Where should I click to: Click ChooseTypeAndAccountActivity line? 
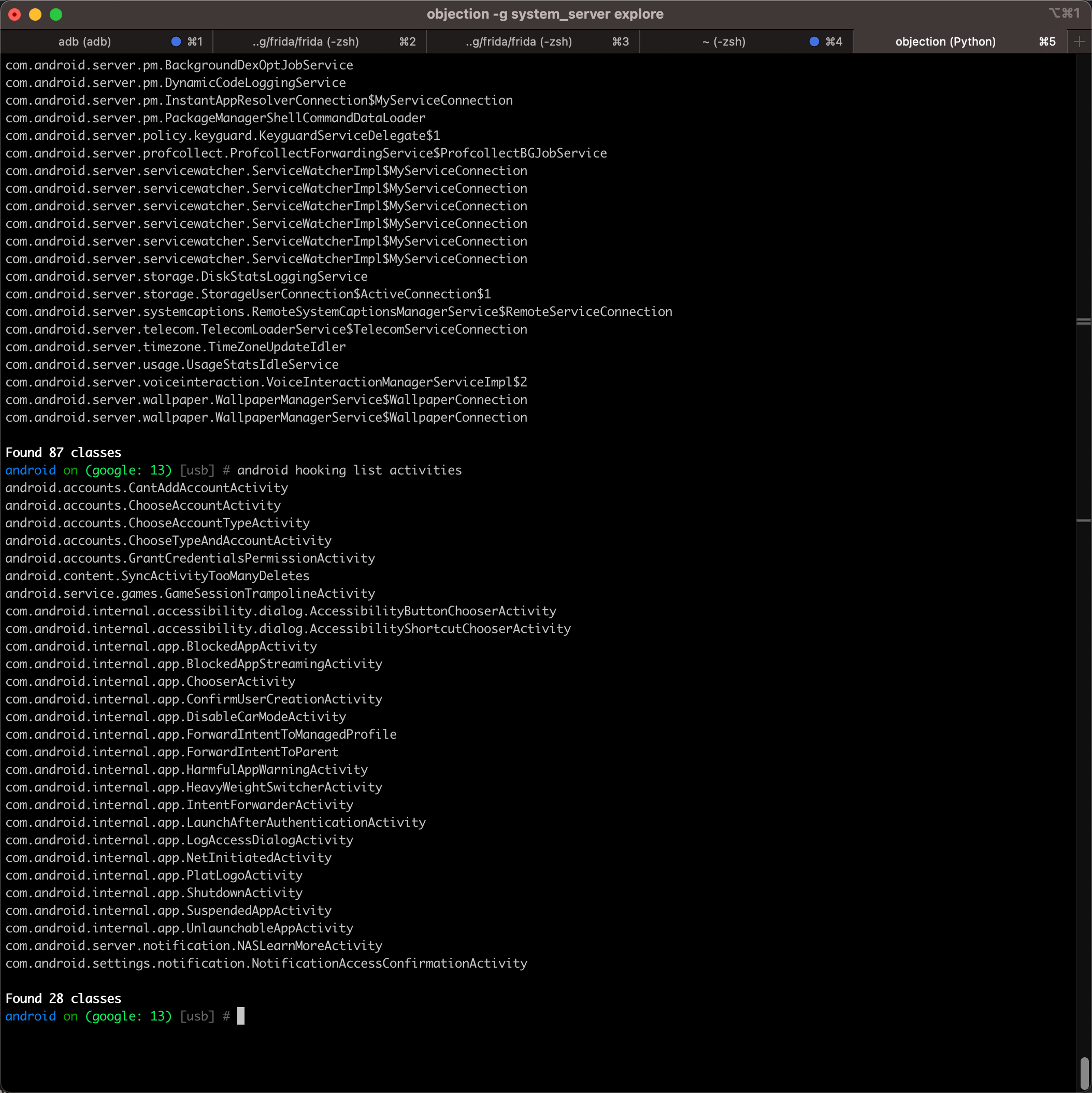(x=168, y=540)
